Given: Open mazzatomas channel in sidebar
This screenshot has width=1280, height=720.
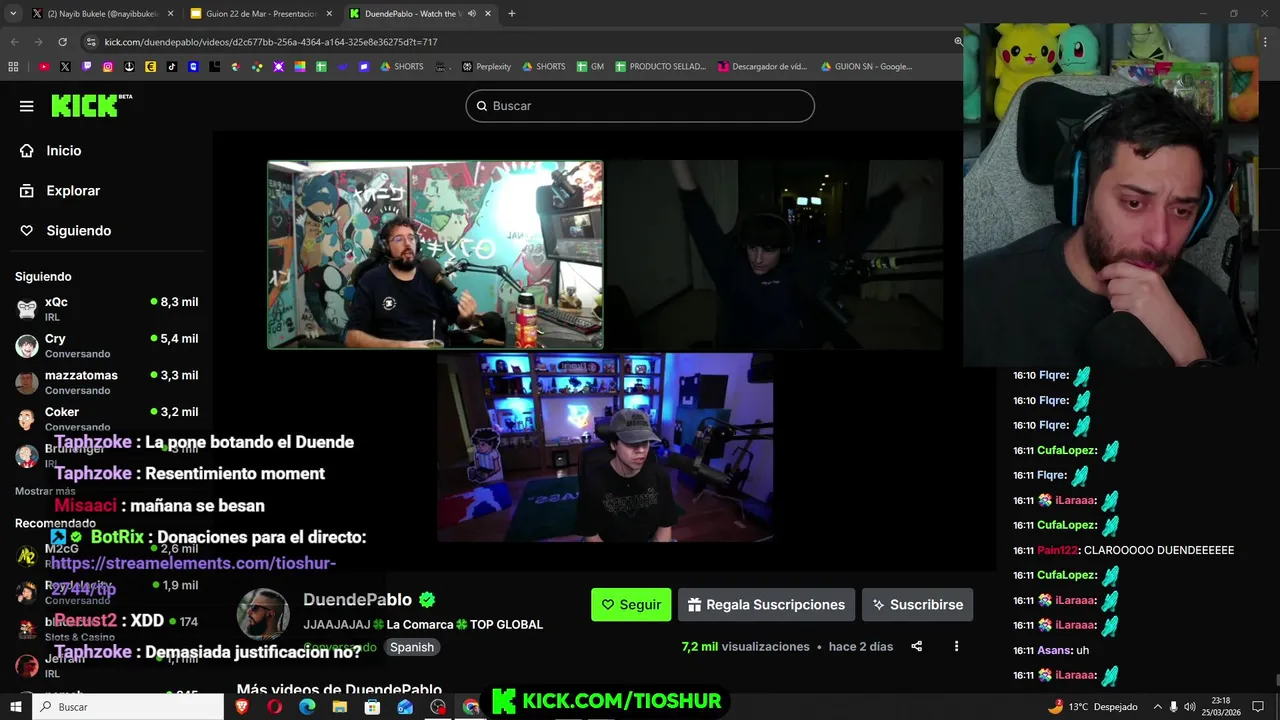Looking at the screenshot, I should [106, 382].
